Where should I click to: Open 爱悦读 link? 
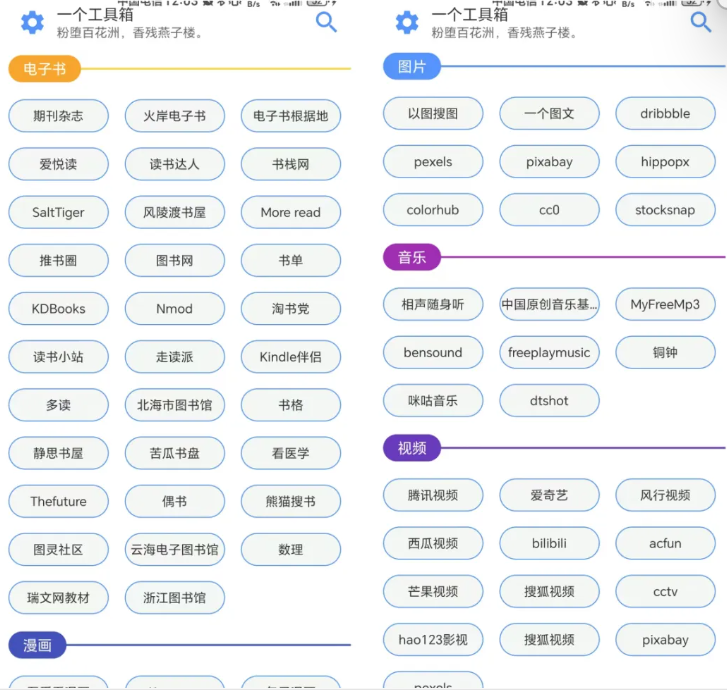(58, 164)
